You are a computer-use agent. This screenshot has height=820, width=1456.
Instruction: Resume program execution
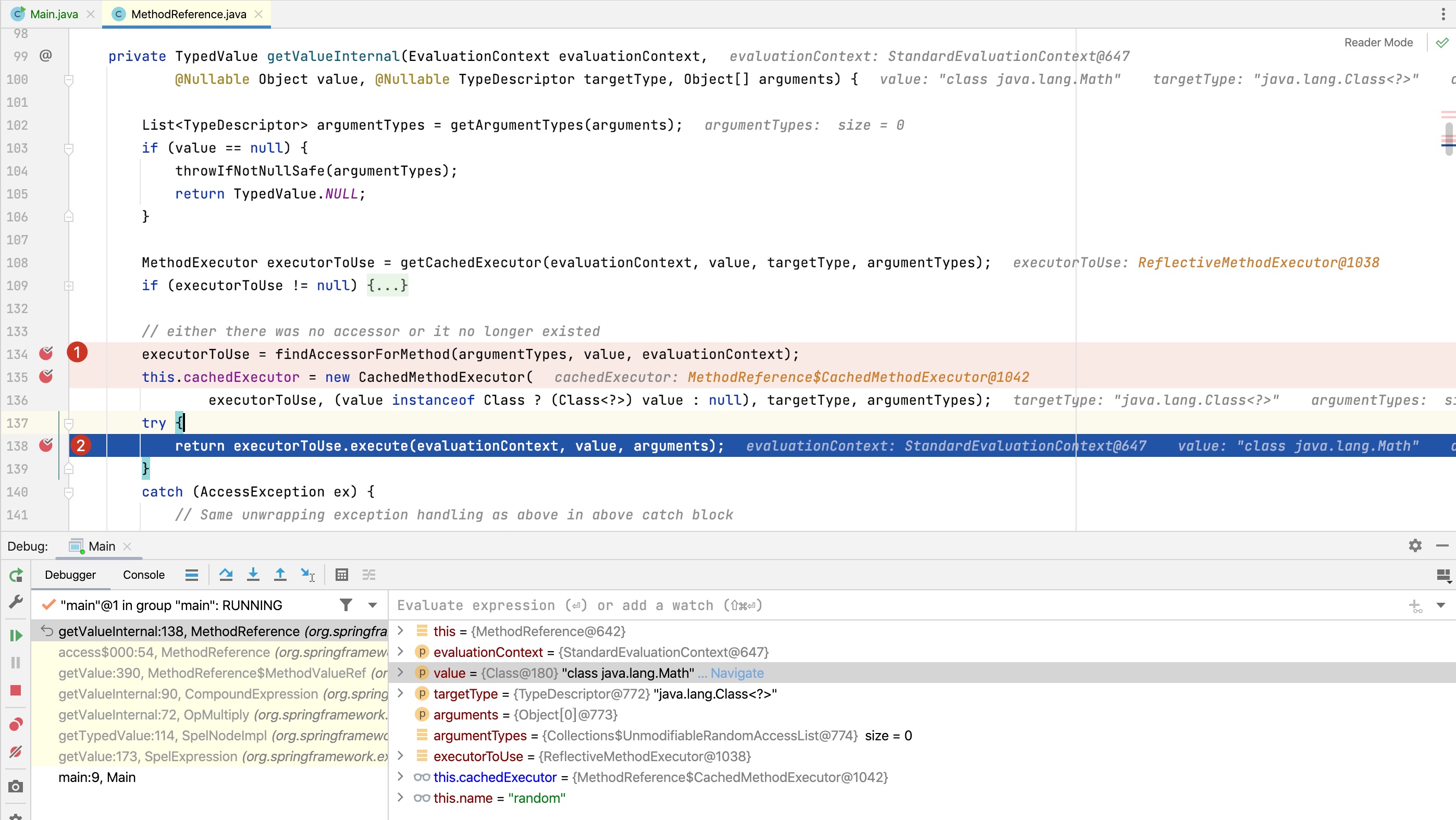click(16, 636)
